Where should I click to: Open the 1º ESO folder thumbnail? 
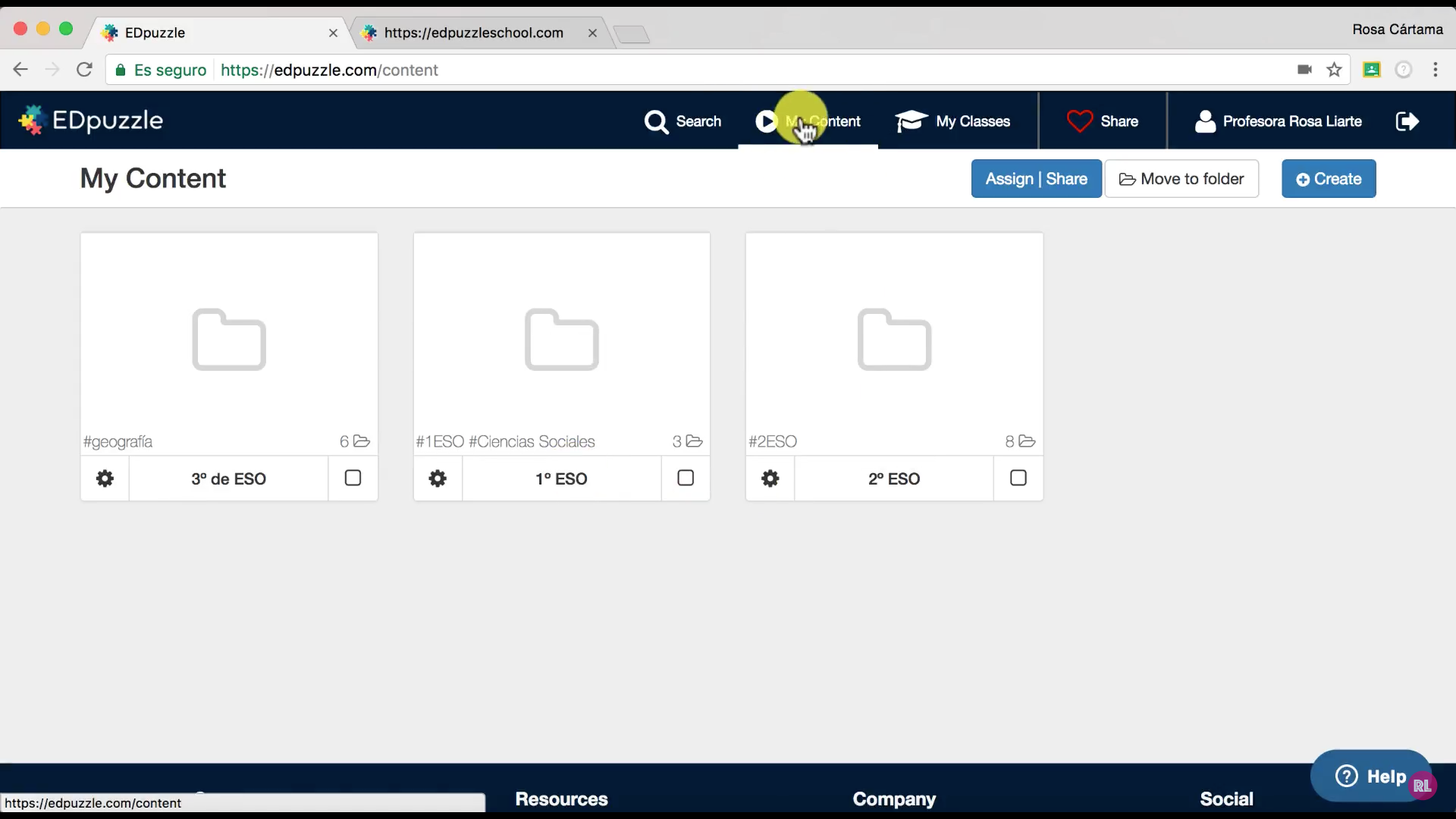point(561,340)
